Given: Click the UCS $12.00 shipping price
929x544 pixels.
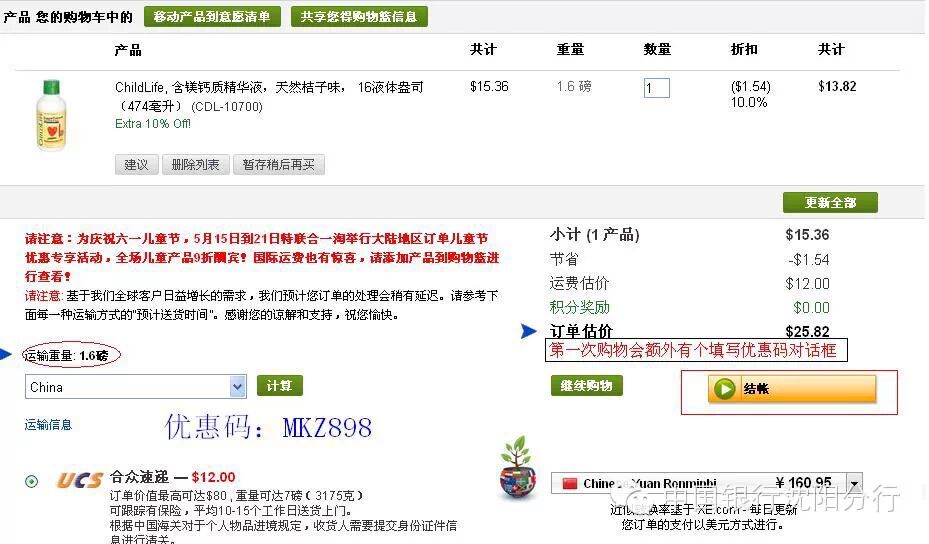Looking at the screenshot, I should pyautogui.click(x=213, y=477).
